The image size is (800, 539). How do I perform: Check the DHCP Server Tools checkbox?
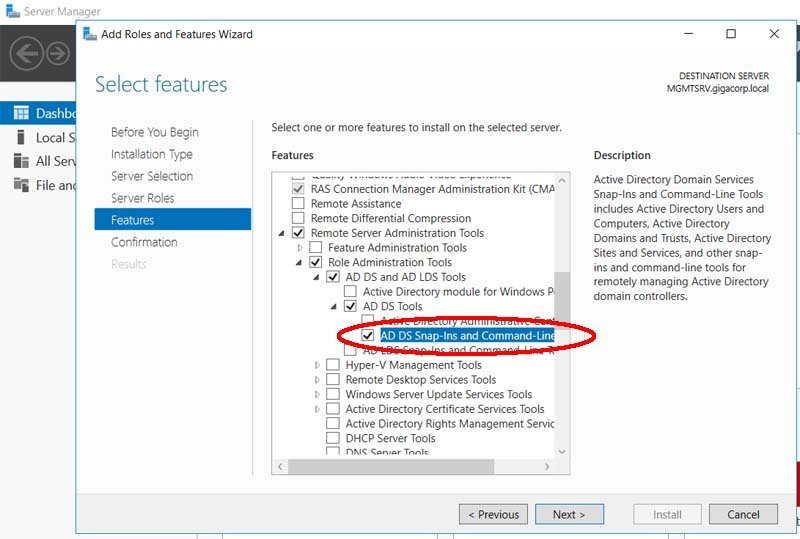click(x=333, y=438)
